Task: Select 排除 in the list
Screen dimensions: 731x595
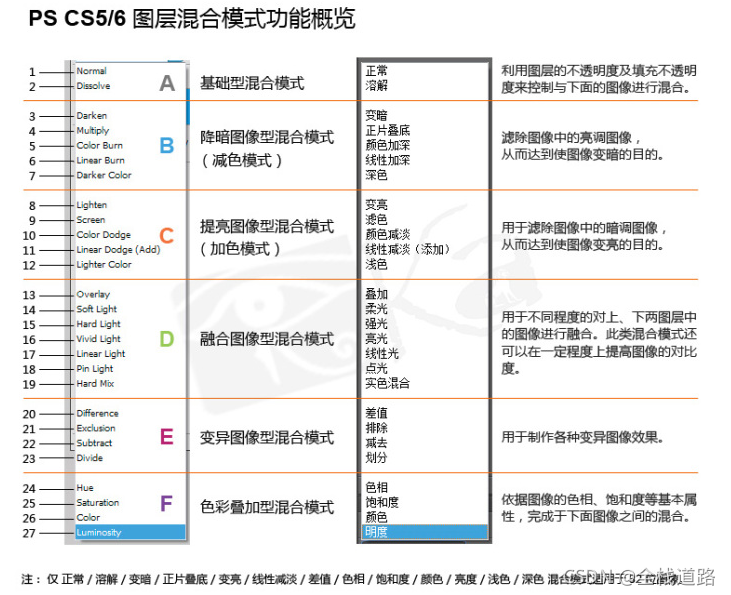Action: coord(376,429)
